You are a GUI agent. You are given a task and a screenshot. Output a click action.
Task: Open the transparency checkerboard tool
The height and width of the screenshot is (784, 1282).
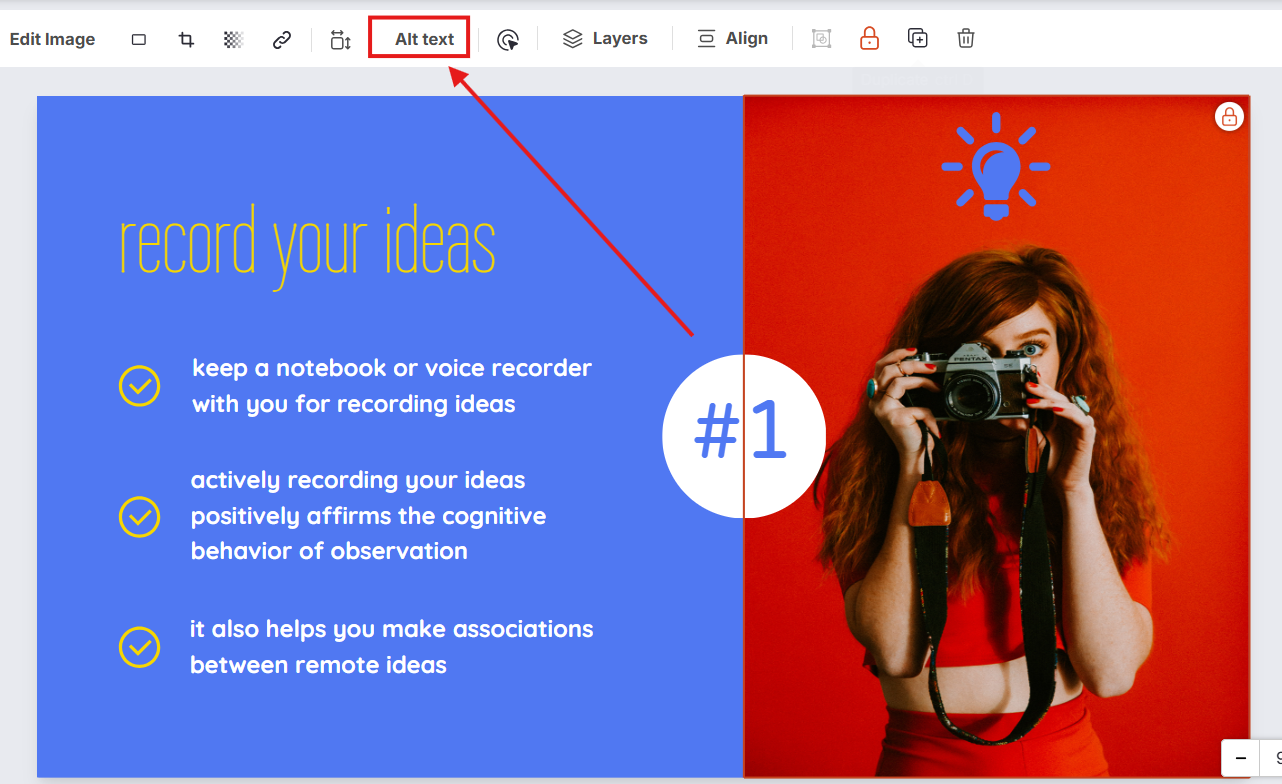[233, 39]
